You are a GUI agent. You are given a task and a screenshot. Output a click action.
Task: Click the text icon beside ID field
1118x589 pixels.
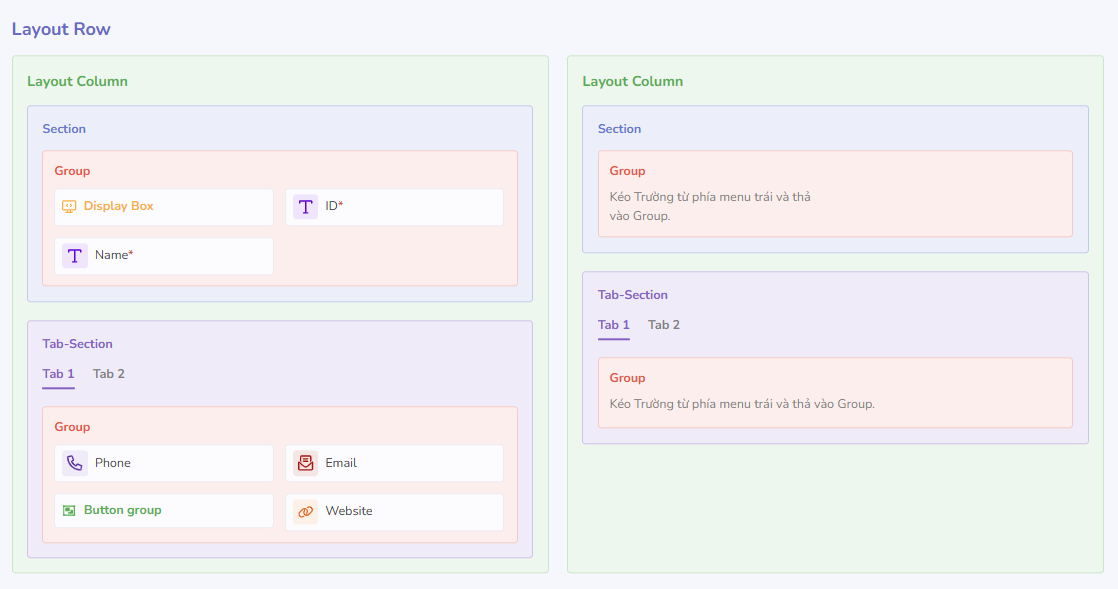point(305,207)
